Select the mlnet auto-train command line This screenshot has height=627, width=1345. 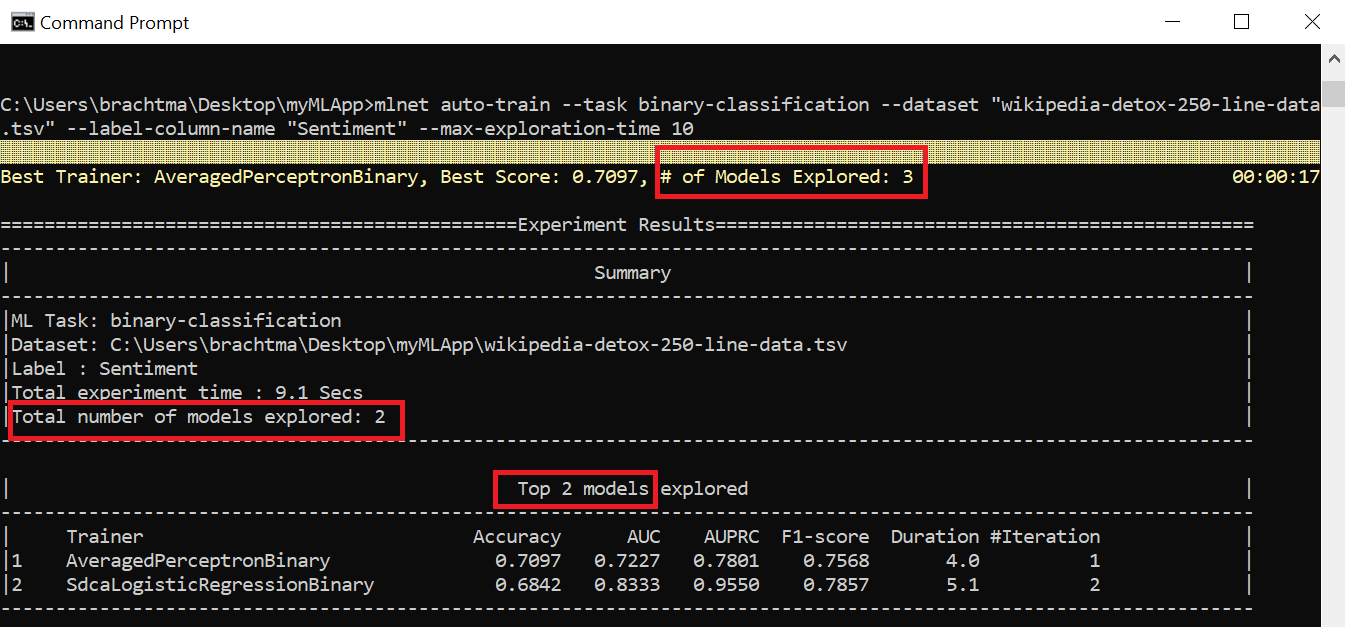coord(600,104)
